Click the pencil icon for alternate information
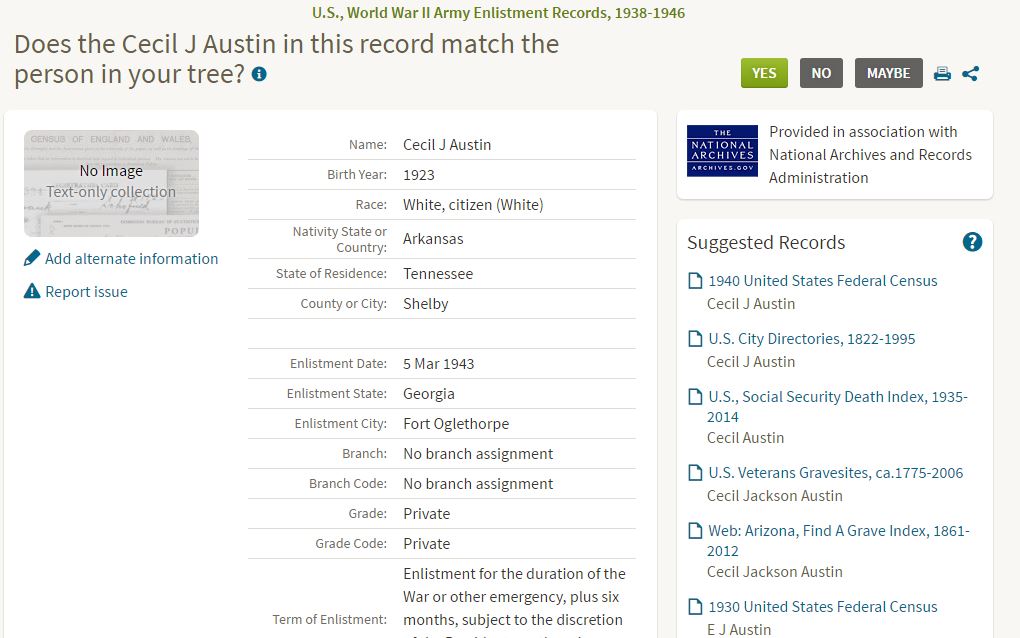1020x638 pixels. (x=32, y=258)
